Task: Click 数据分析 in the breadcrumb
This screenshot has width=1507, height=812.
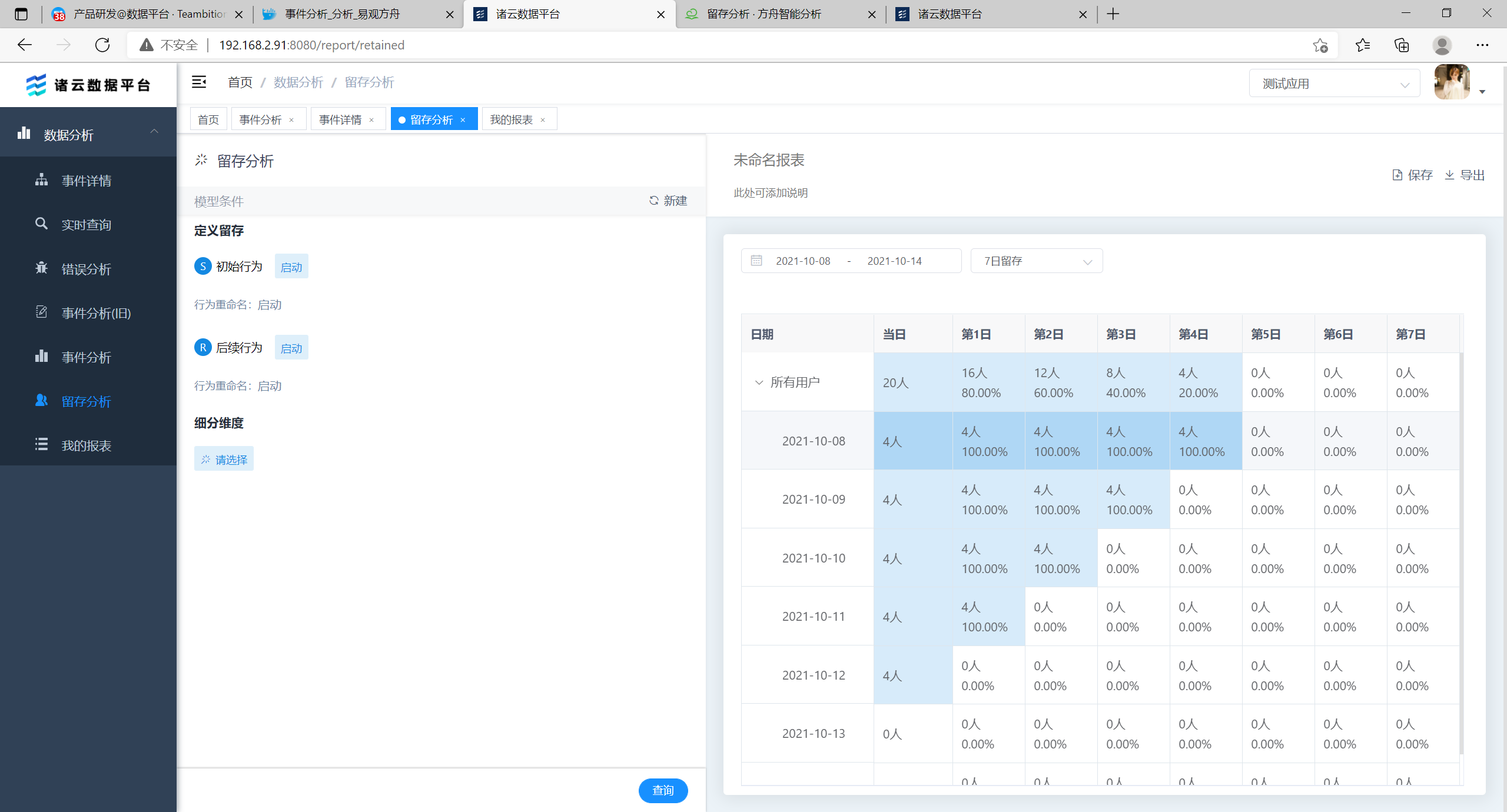Action: click(298, 82)
